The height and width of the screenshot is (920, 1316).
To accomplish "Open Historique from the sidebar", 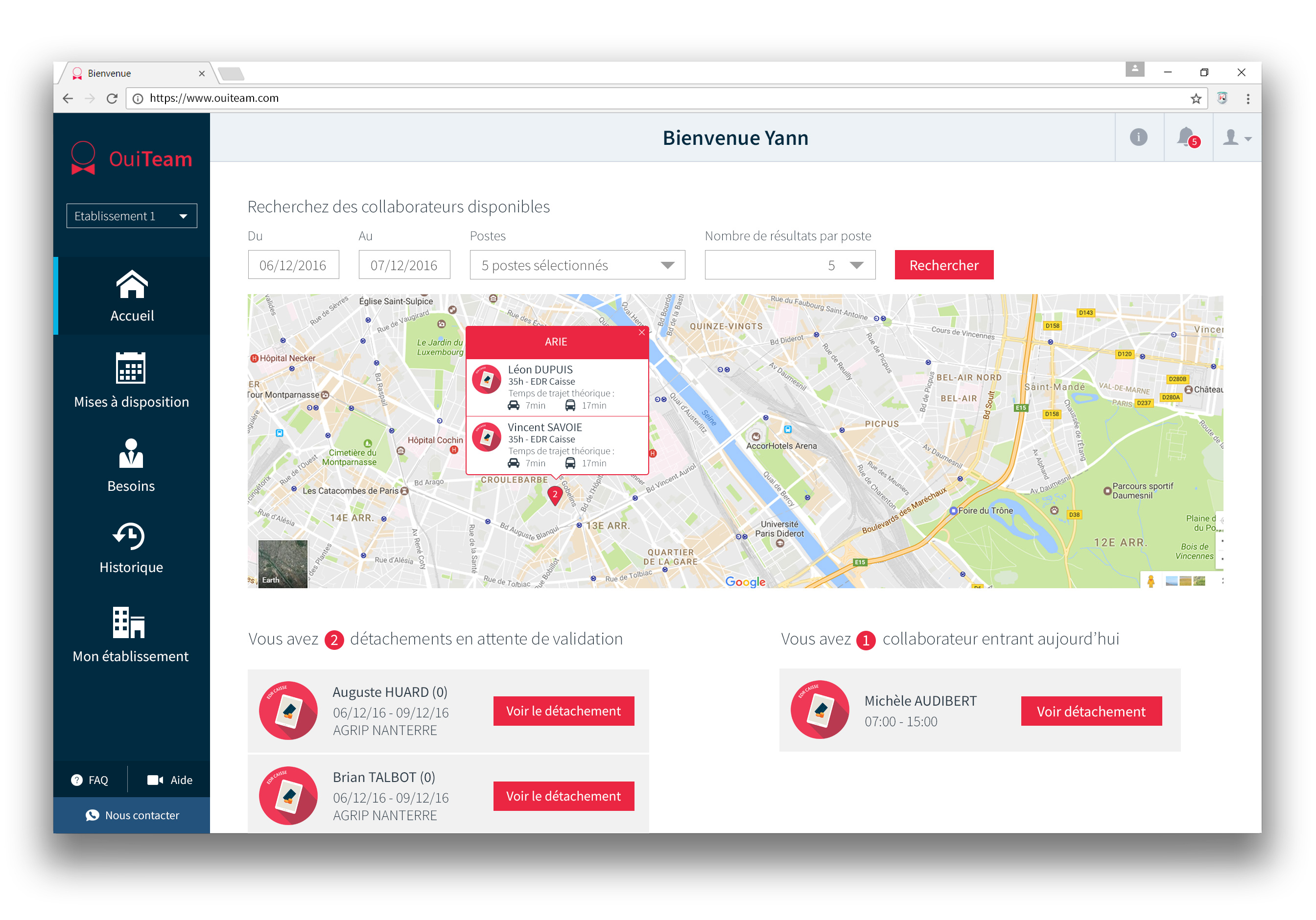I will coord(132,548).
